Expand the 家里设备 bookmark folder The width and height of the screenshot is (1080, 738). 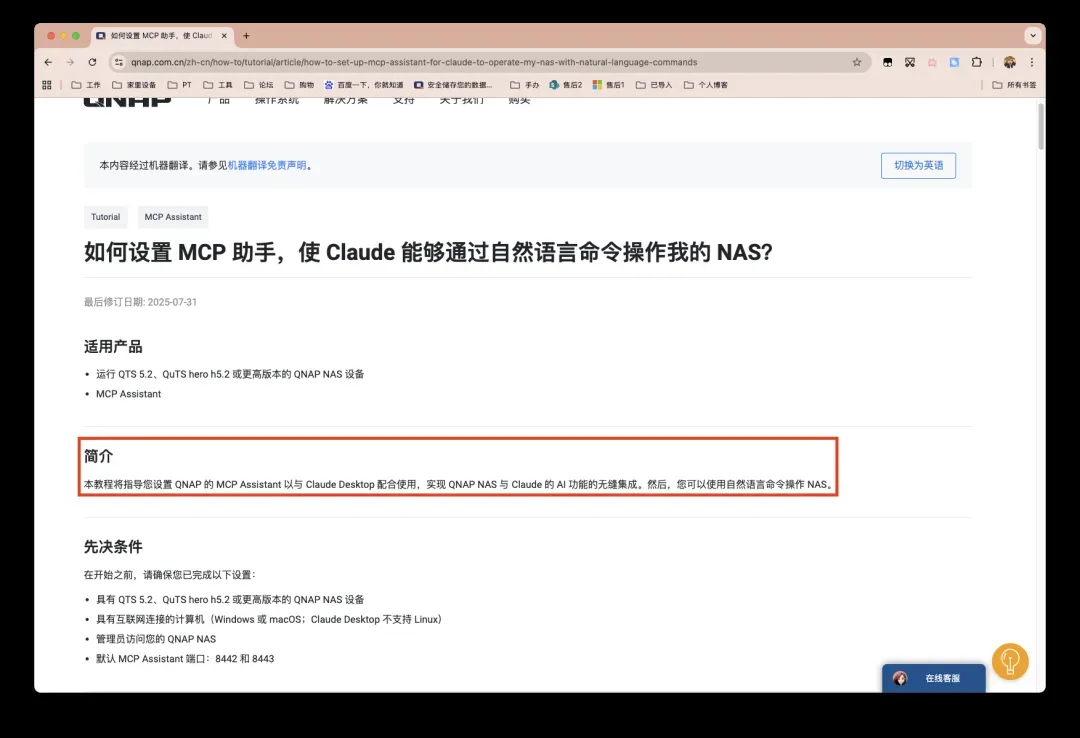pyautogui.click(x=134, y=85)
